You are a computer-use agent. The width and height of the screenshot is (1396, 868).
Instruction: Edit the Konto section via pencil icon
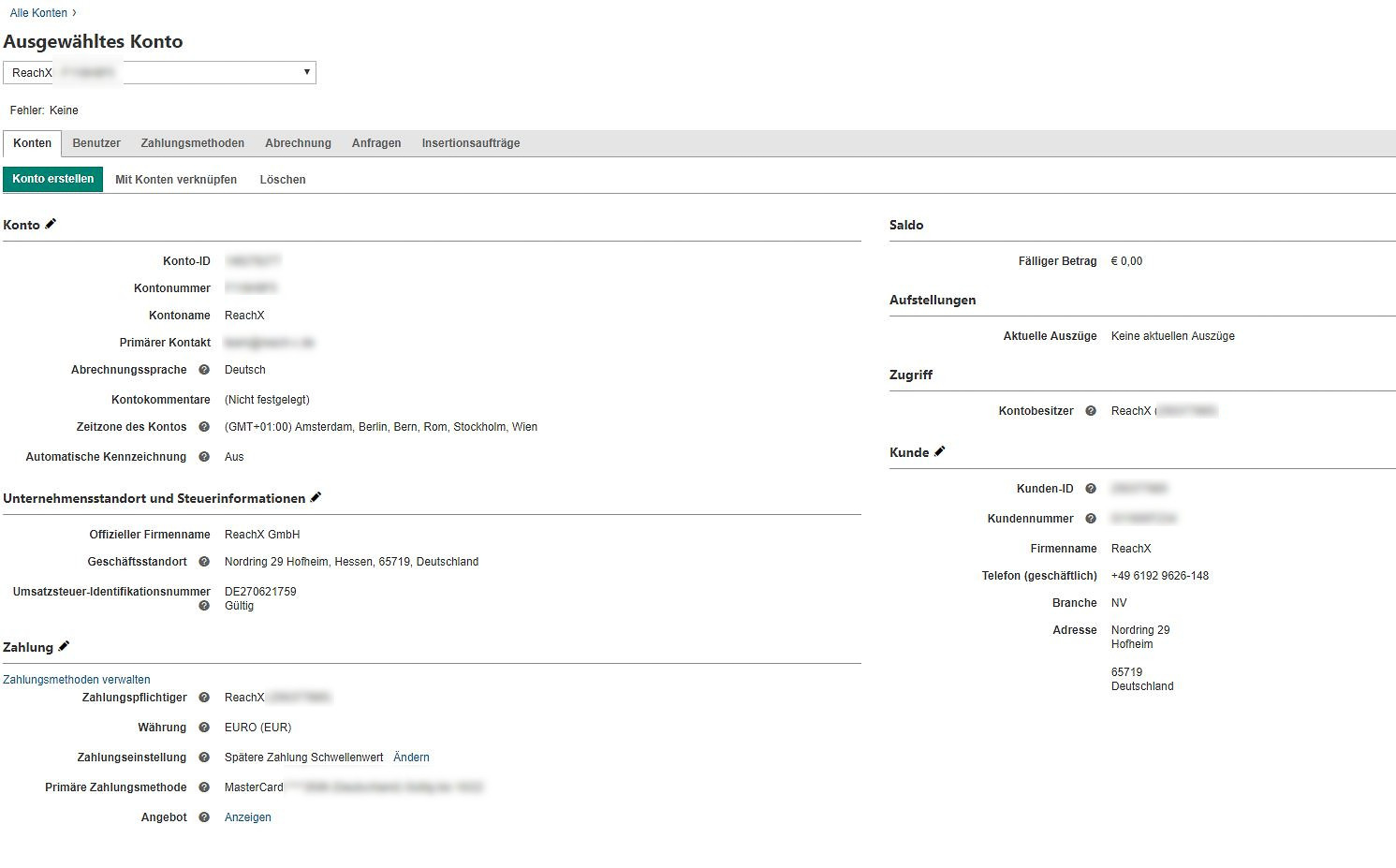tap(51, 224)
